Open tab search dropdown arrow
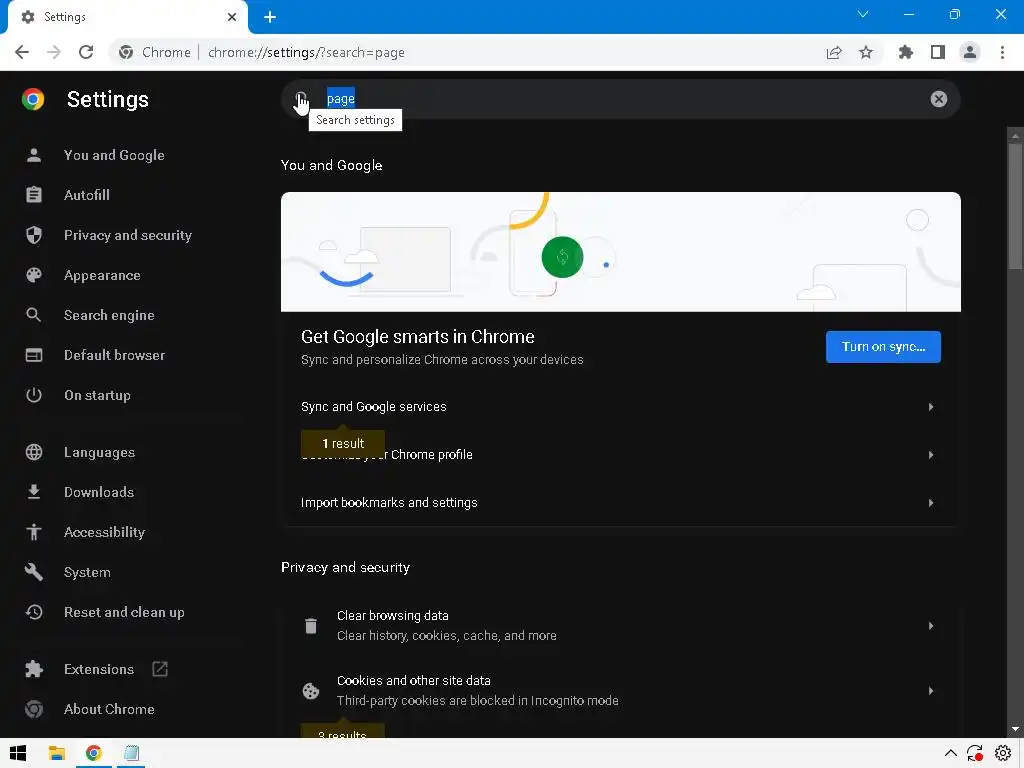1024x768 pixels. (x=863, y=14)
